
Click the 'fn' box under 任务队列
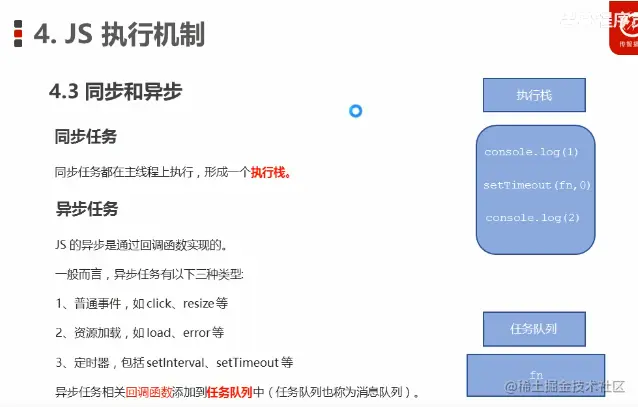536,375
